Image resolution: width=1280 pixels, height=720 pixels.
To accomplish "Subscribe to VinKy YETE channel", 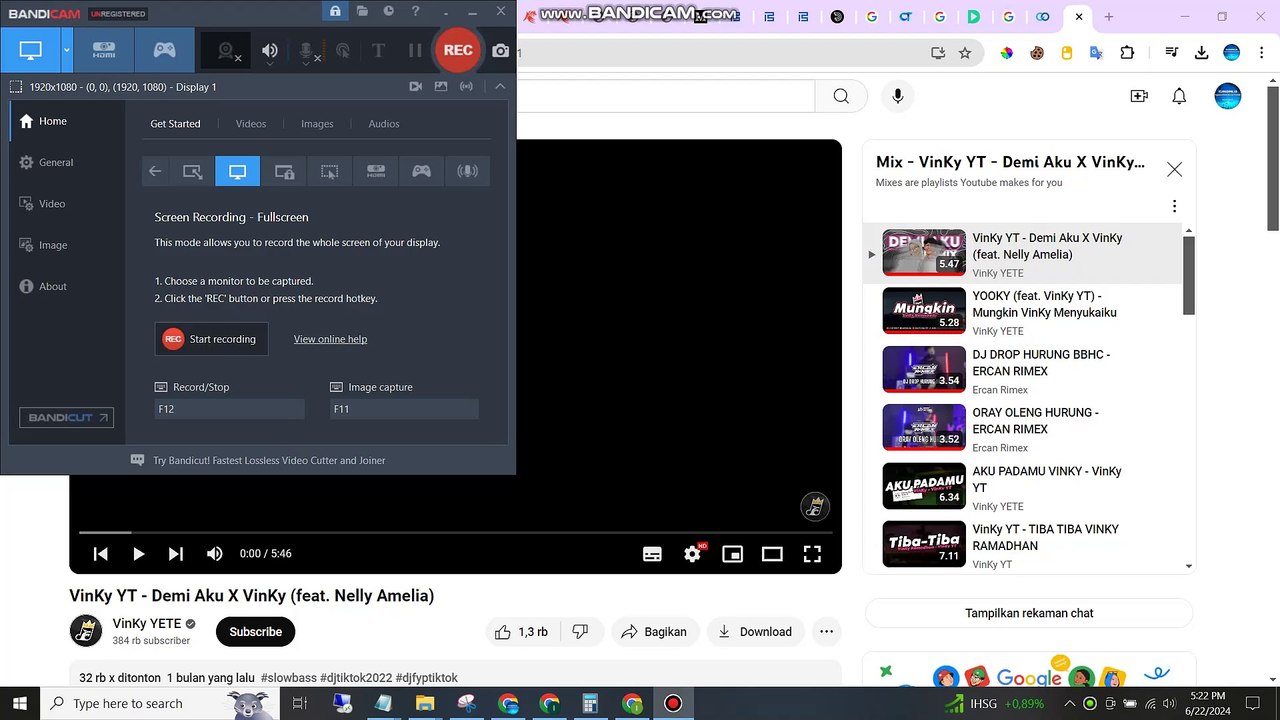I will (255, 632).
